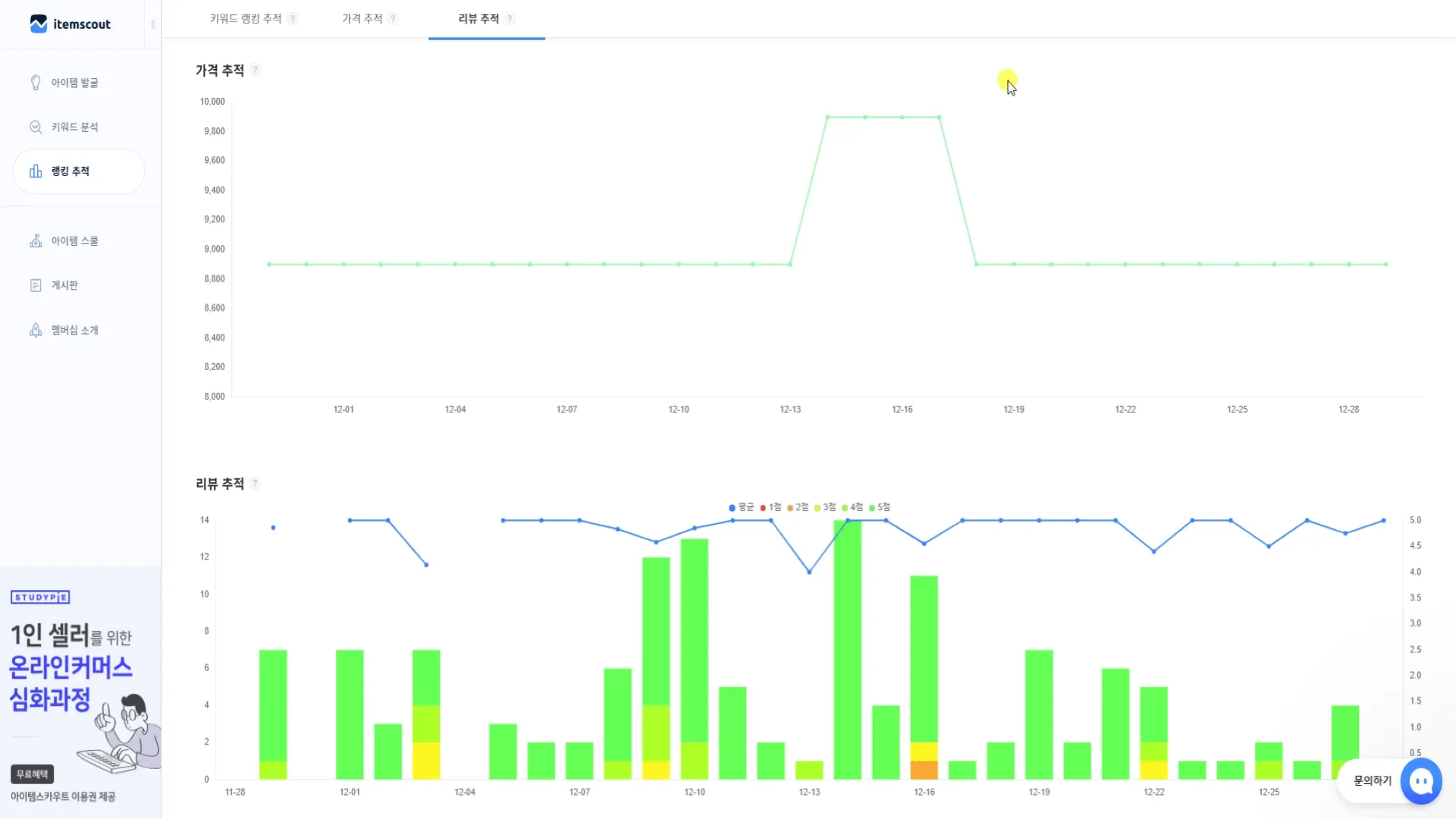Click the itemscout logo
This screenshot has height=819, width=1456.
(x=71, y=24)
